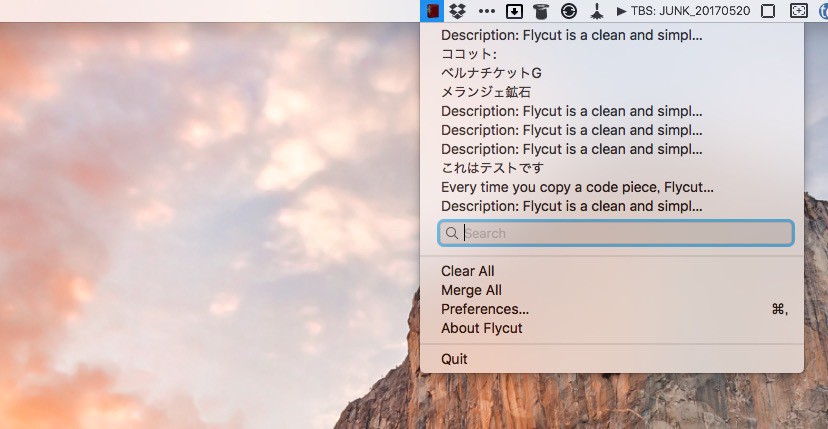Select the ベルナチケットG clipping

612,73
